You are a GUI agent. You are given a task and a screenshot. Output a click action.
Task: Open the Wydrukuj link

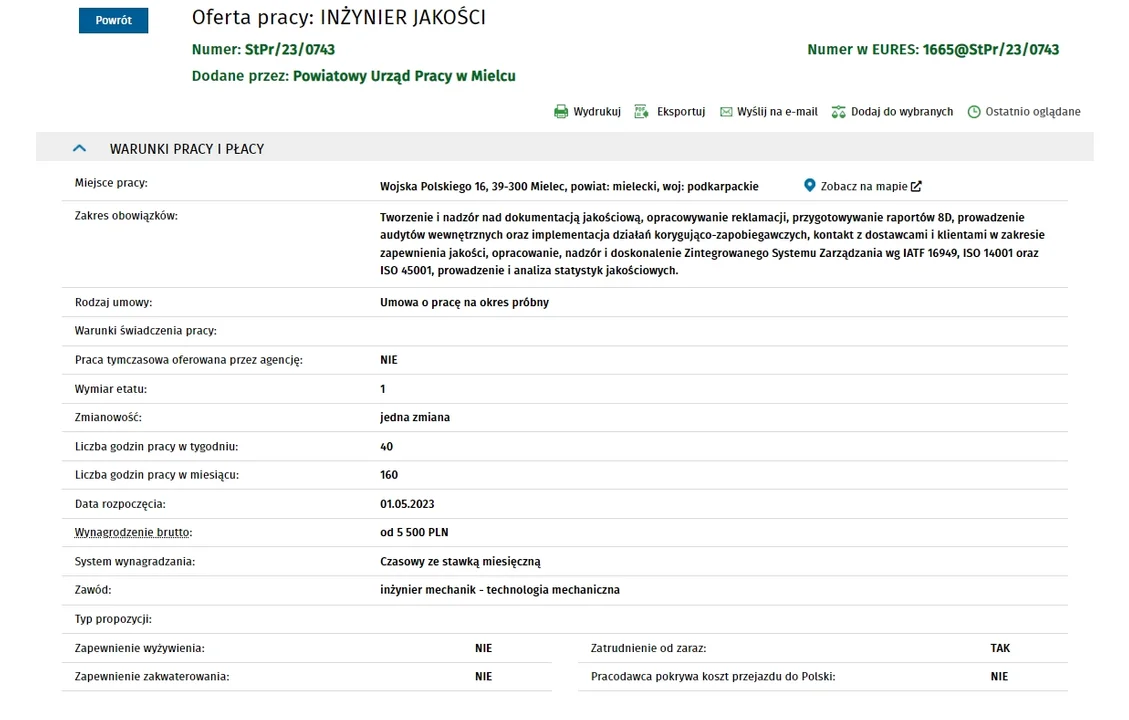point(597,112)
